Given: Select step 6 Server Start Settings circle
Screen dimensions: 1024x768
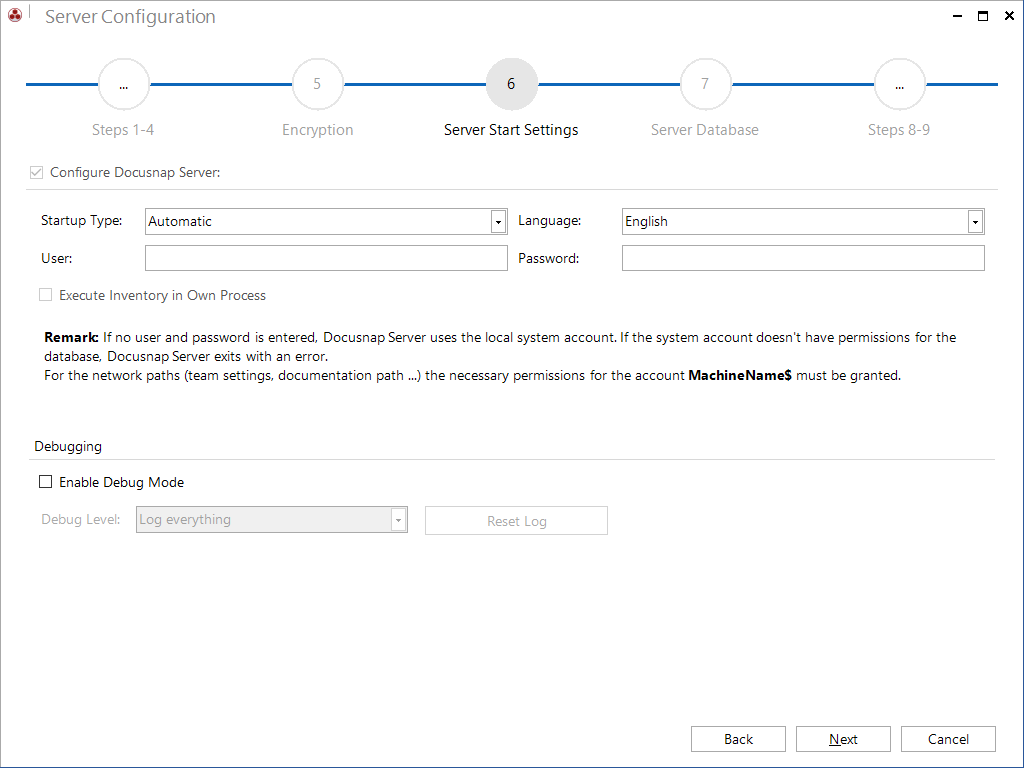Looking at the screenshot, I should [x=511, y=84].
